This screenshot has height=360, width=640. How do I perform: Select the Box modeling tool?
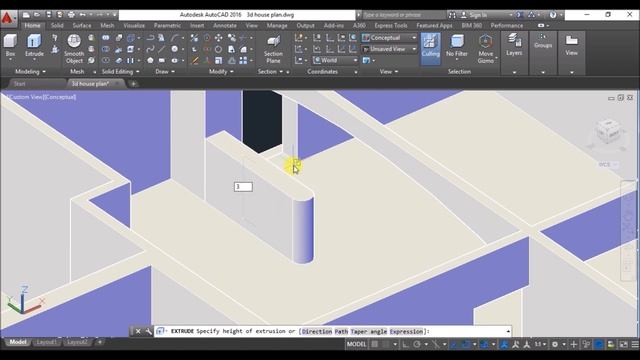pyautogui.click(x=10, y=46)
